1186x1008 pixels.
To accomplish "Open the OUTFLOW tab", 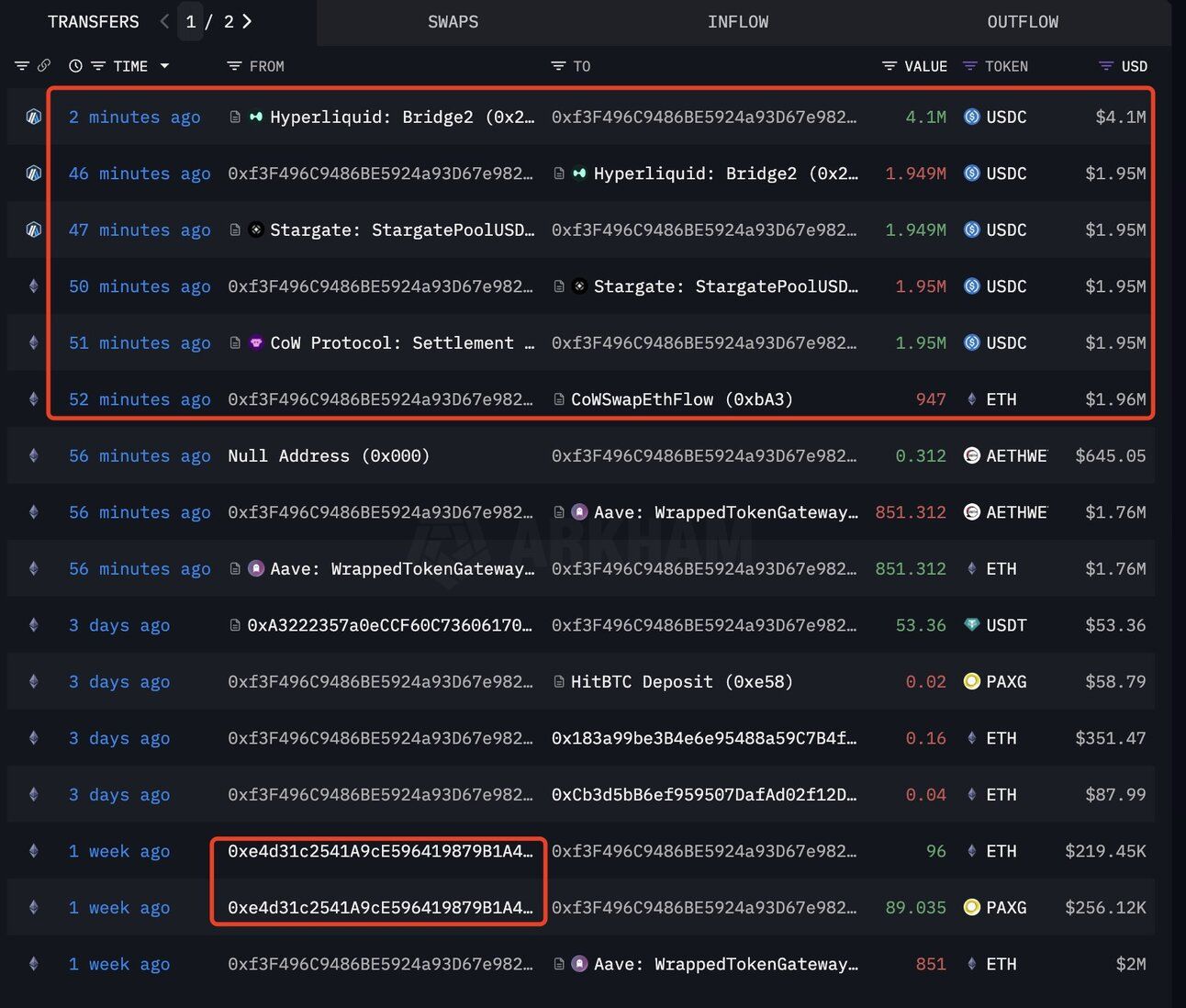I will click(x=1023, y=21).
